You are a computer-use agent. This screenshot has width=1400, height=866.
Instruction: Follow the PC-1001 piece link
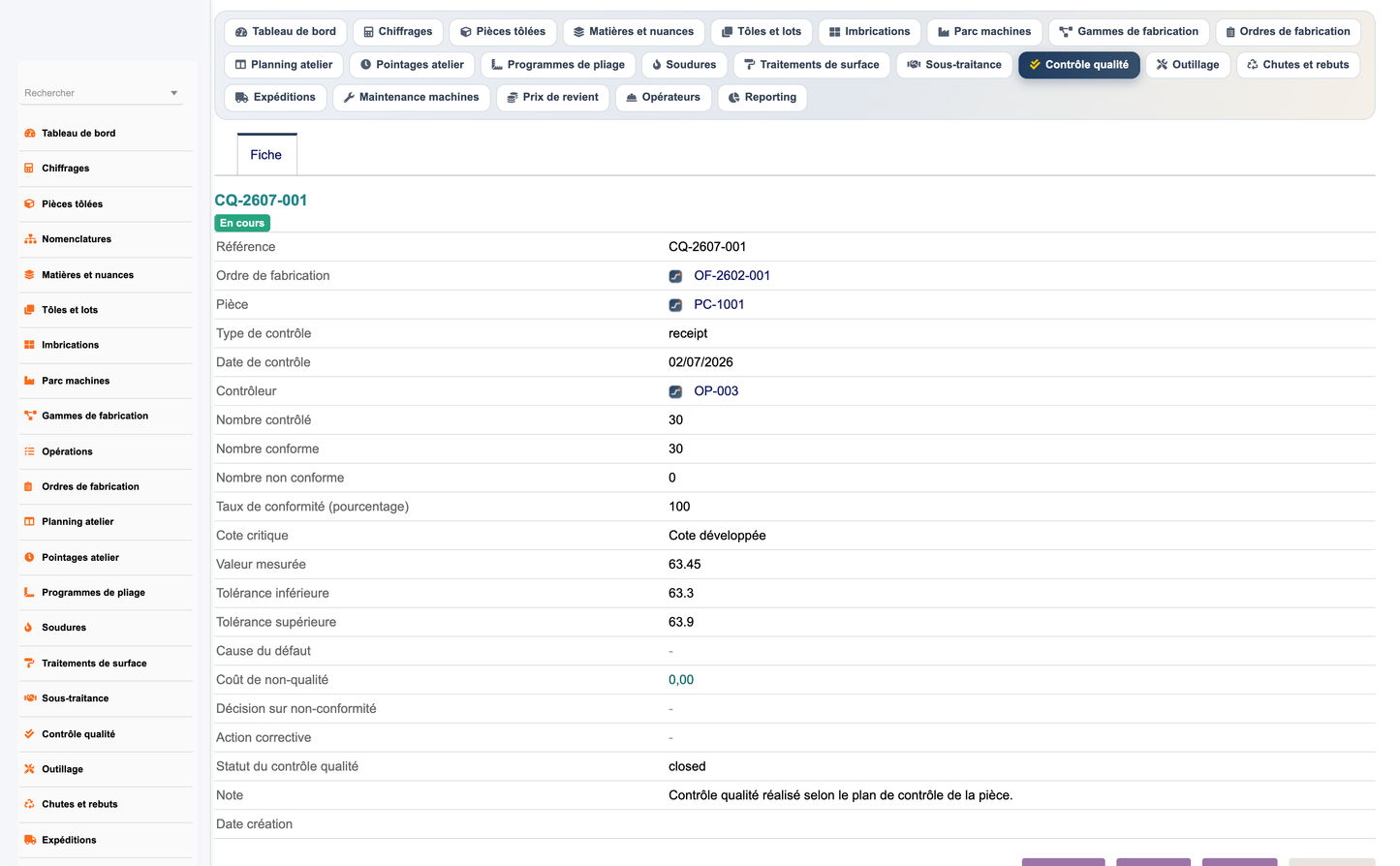coord(719,305)
